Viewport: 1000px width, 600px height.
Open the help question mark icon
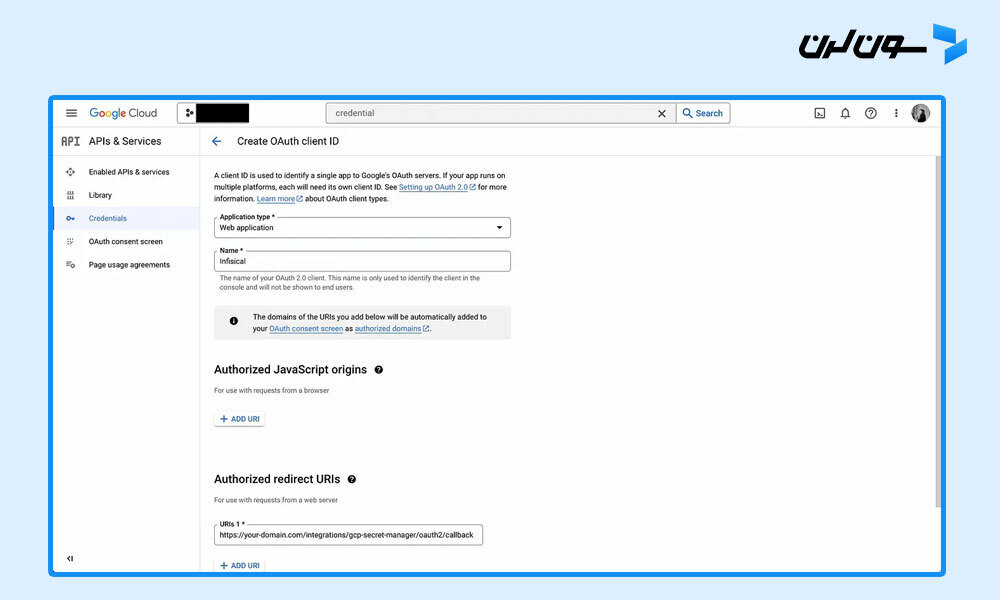[x=871, y=113]
